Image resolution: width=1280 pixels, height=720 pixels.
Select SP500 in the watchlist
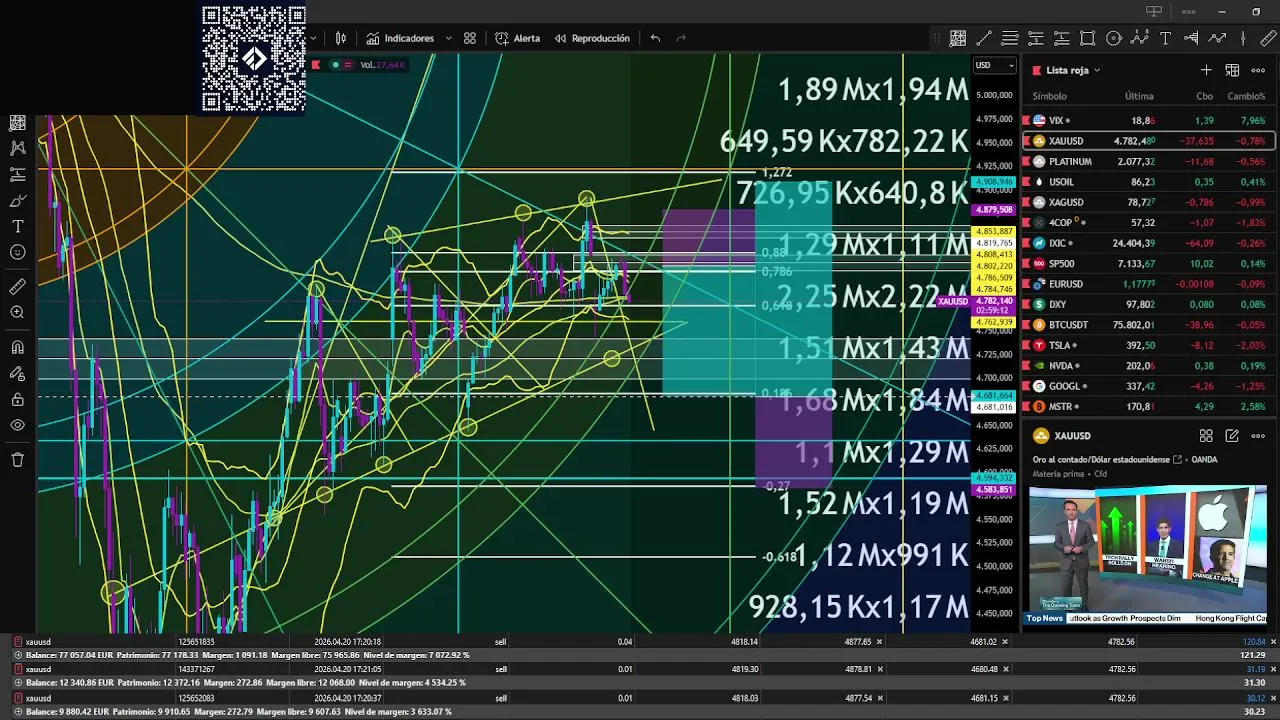[x=1149, y=263]
